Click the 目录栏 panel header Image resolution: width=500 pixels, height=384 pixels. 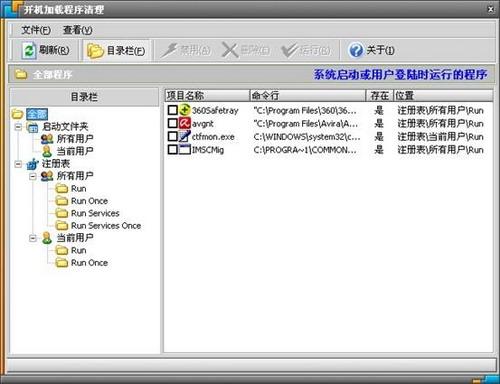84,97
